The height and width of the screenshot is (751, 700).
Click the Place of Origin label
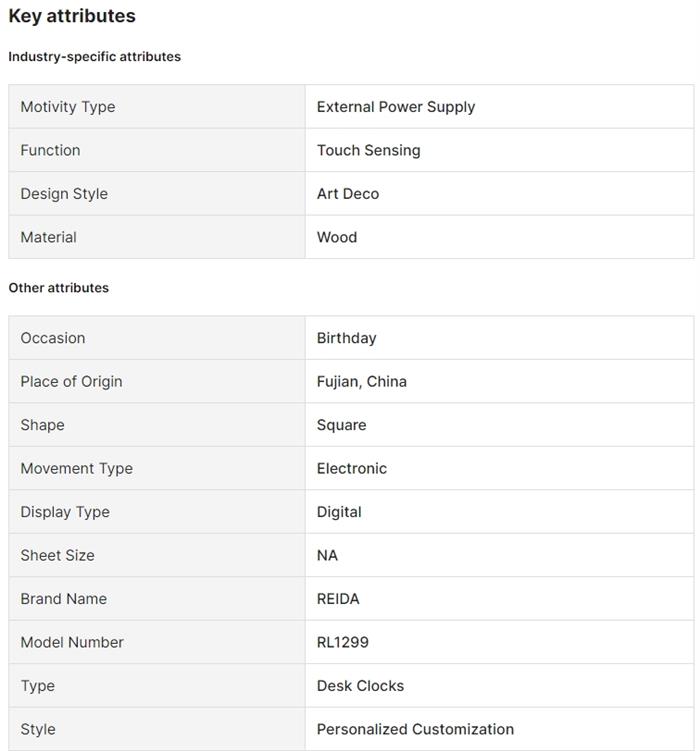(71, 381)
